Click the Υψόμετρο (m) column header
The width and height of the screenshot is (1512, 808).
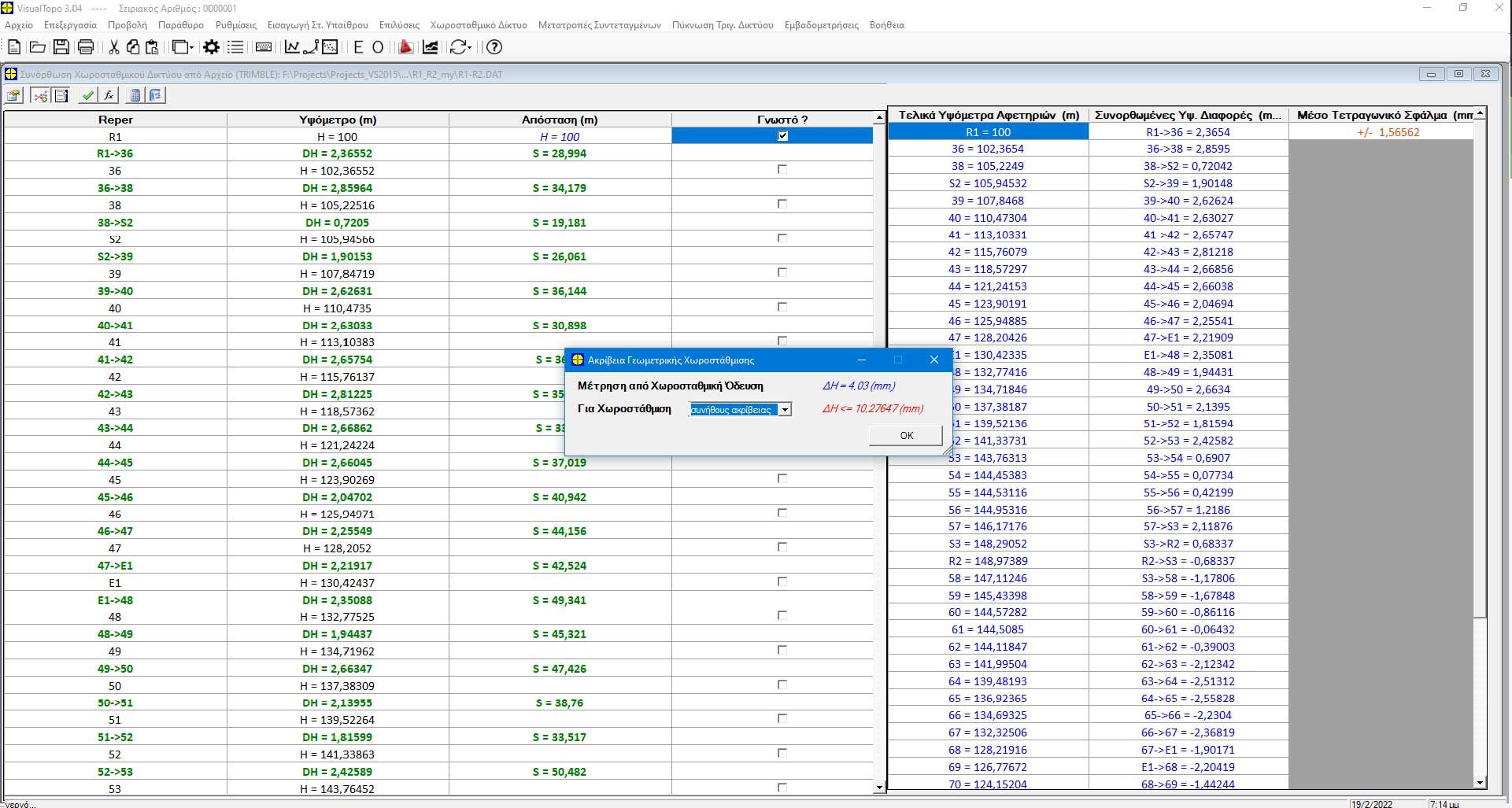338,120
